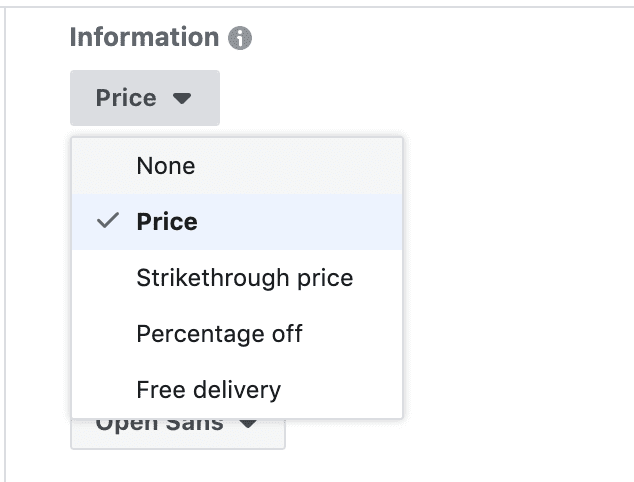
Task: Select None from the information list
Action: pyautogui.click(x=166, y=166)
